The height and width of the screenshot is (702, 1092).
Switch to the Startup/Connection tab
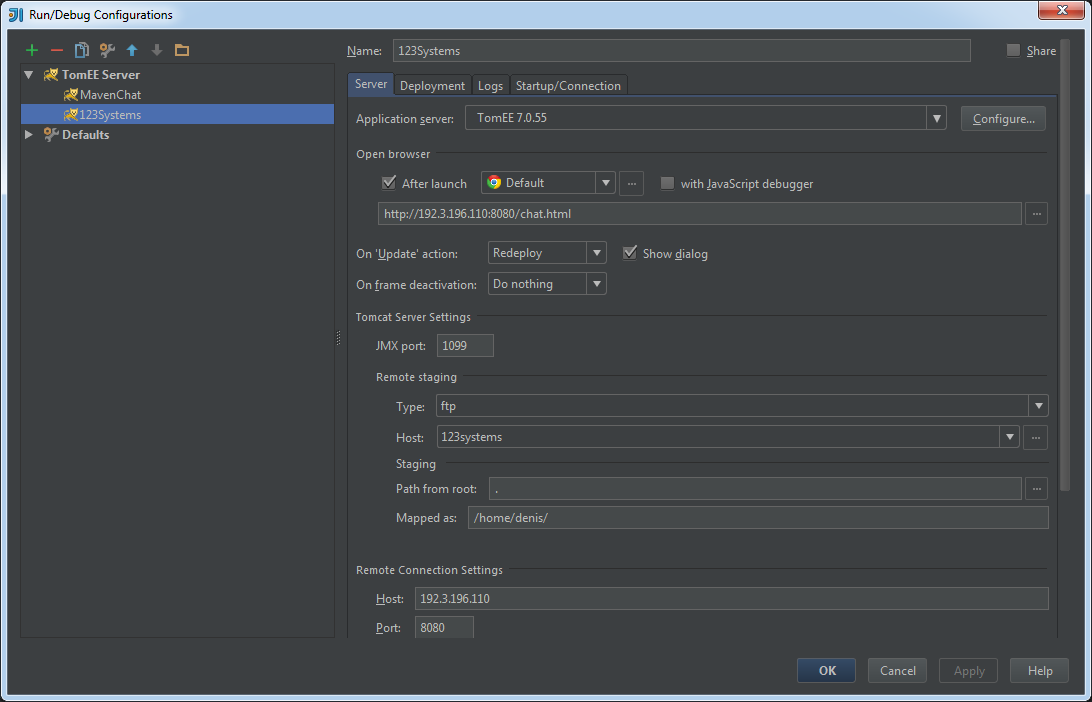pyautogui.click(x=568, y=86)
